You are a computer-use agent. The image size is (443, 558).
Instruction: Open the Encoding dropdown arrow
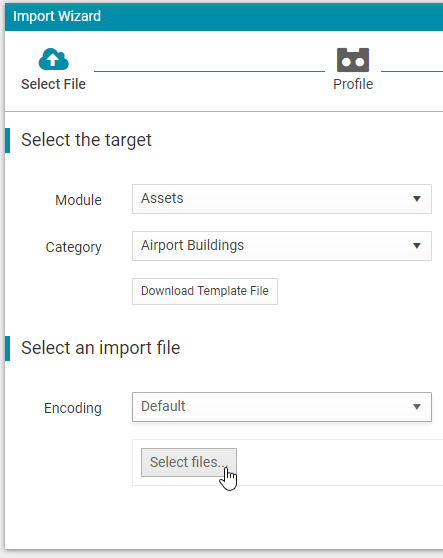417,407
